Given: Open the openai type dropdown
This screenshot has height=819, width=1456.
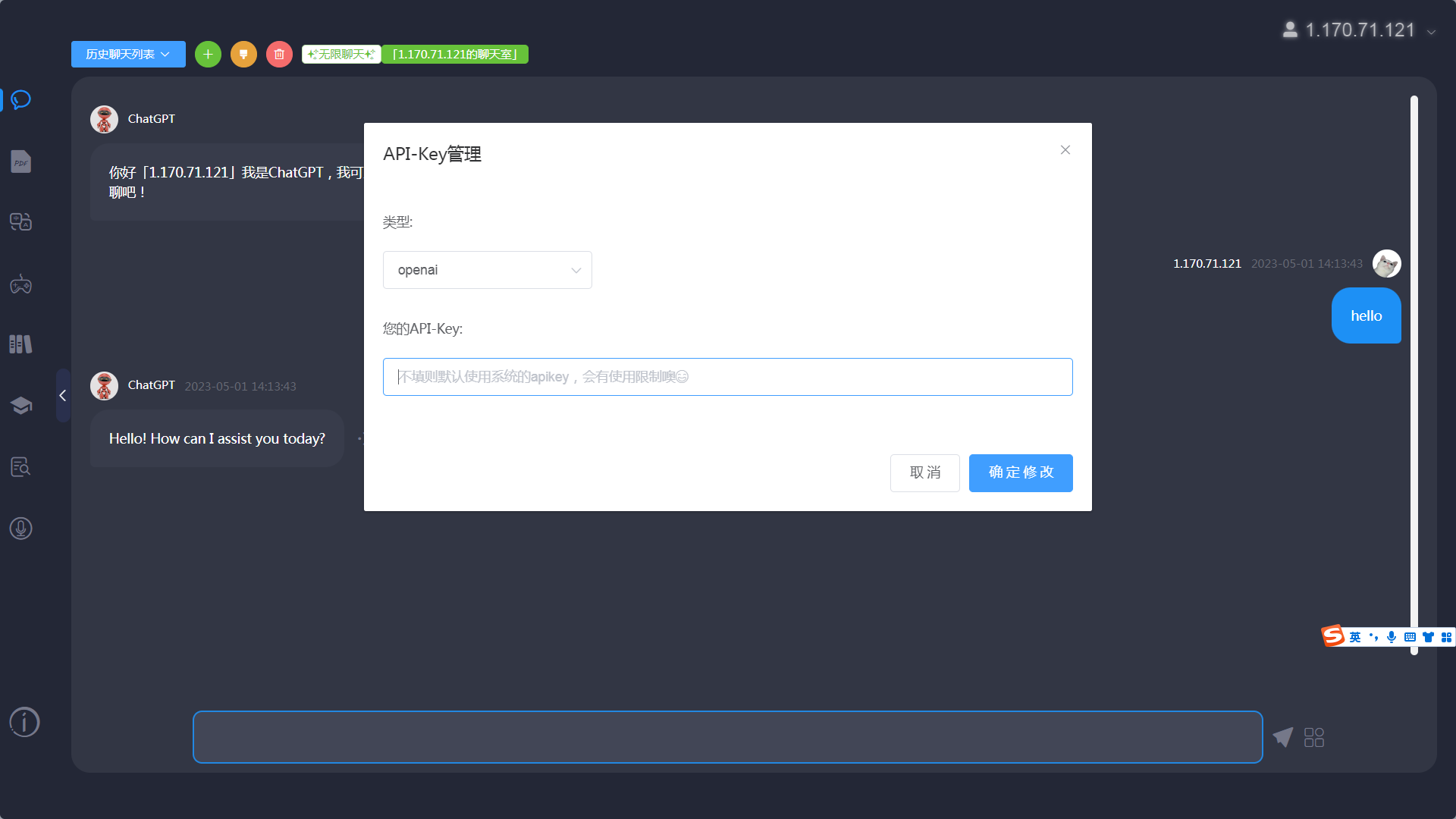Looking at the screenshot, I should tap(487, 270).
